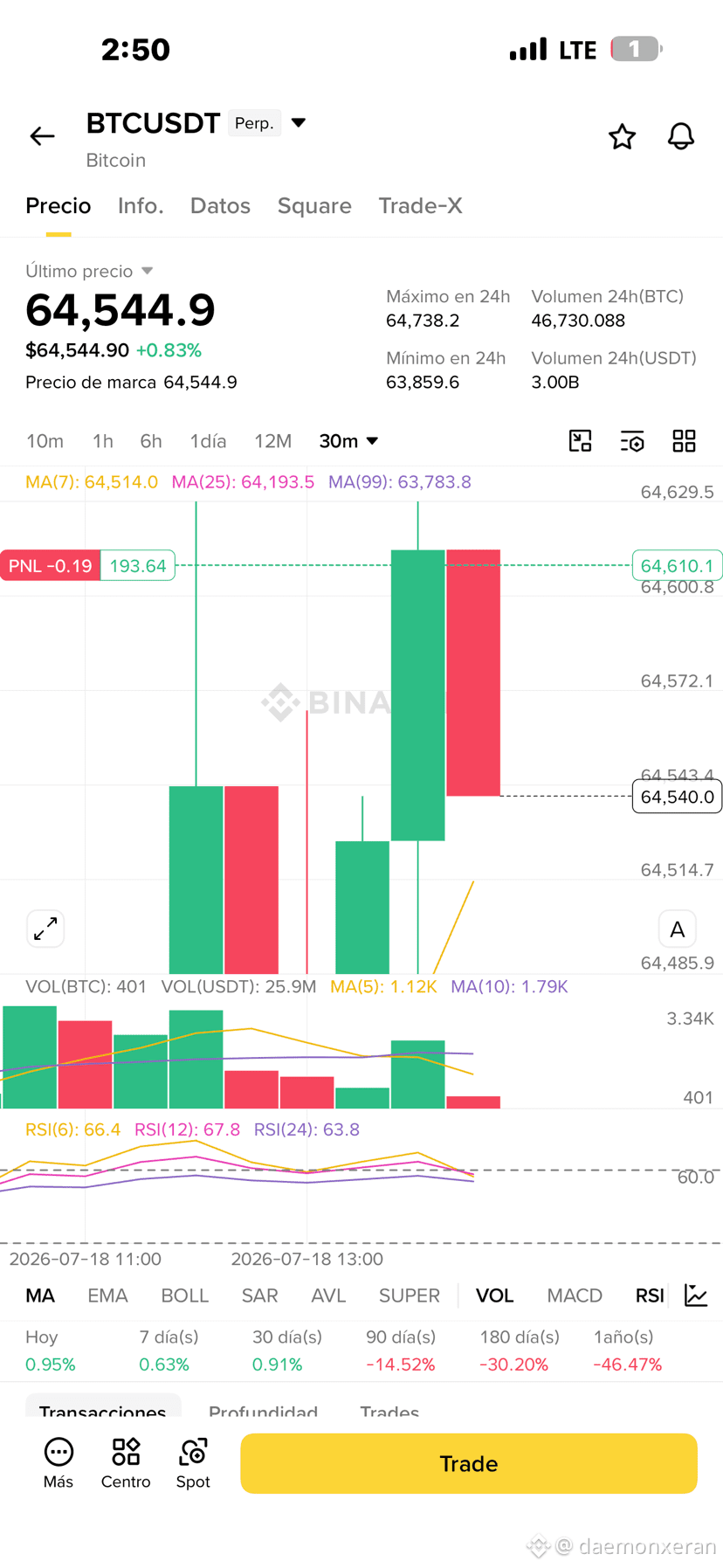This screenshot has height=1568, width=723.
Task: Tap the 64,540.0 current price tag
Action: 677,797
